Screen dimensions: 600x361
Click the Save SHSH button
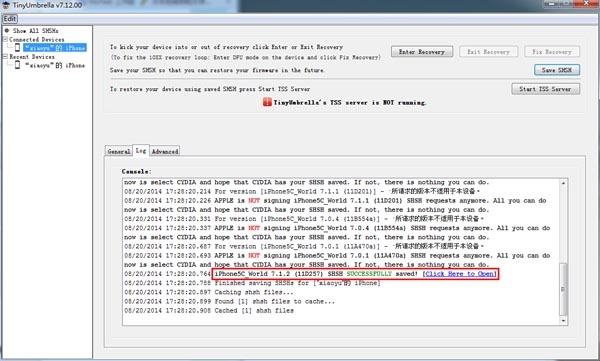point(557,70)
